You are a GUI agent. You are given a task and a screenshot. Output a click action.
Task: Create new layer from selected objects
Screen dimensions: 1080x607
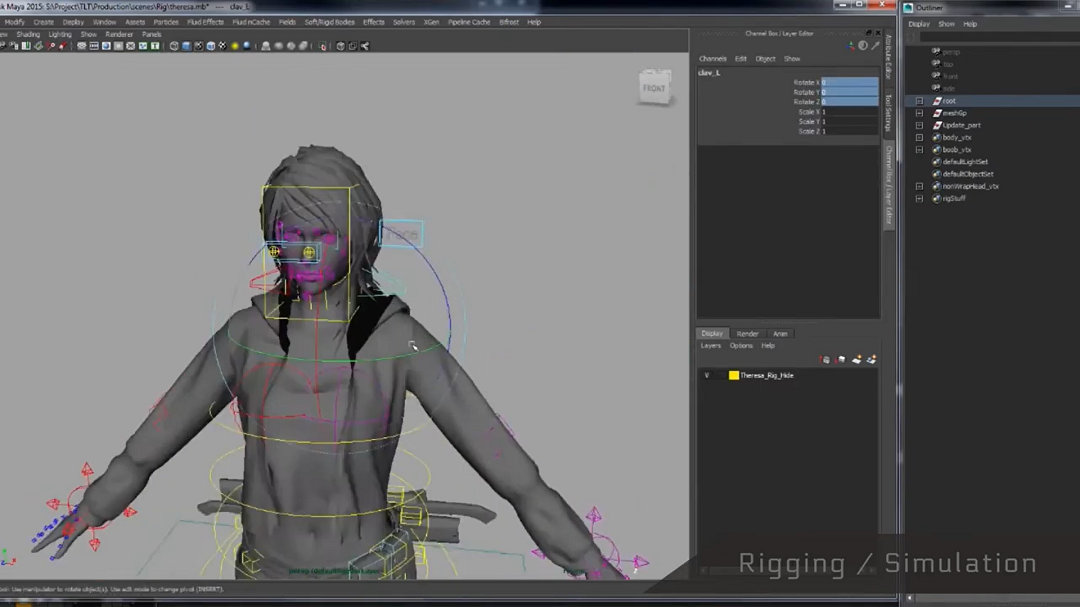[871, 360]
